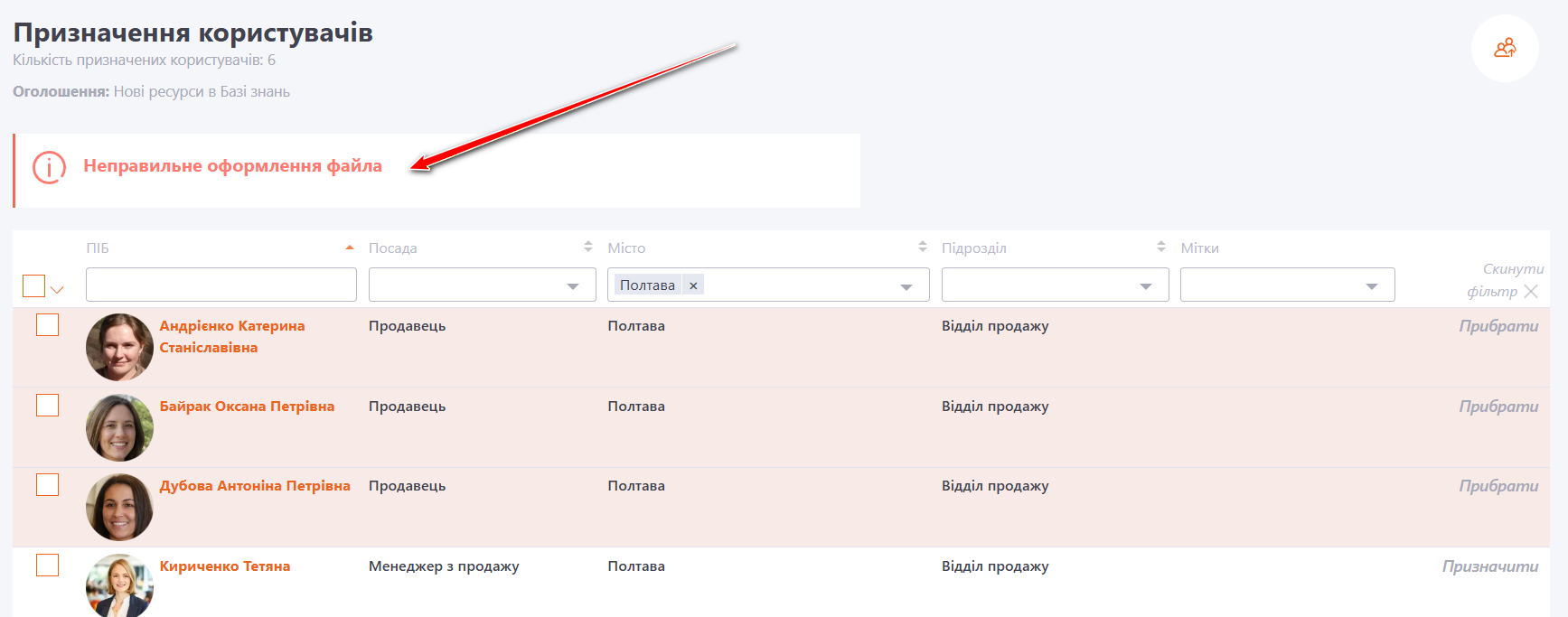
Task: Click Прибрати for Дубова Антоніна Петрівна
Action: 1498,486
